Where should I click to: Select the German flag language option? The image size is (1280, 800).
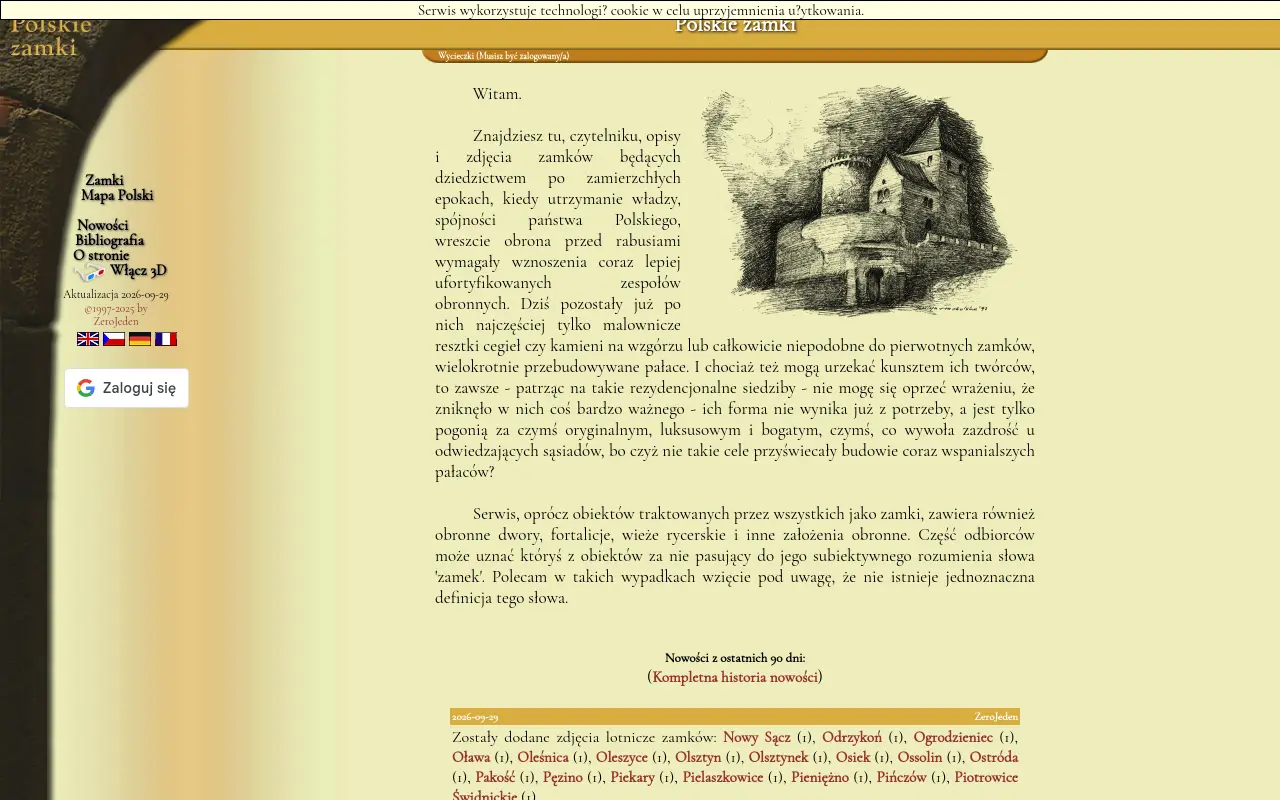pyautogui.click(x=140, y=339)
